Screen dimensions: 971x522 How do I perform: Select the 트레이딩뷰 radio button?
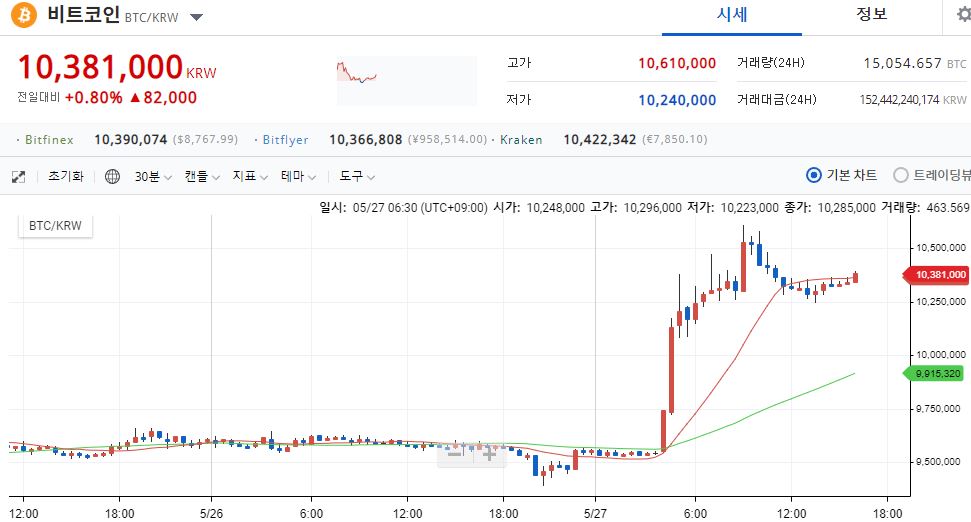(900, 175)
